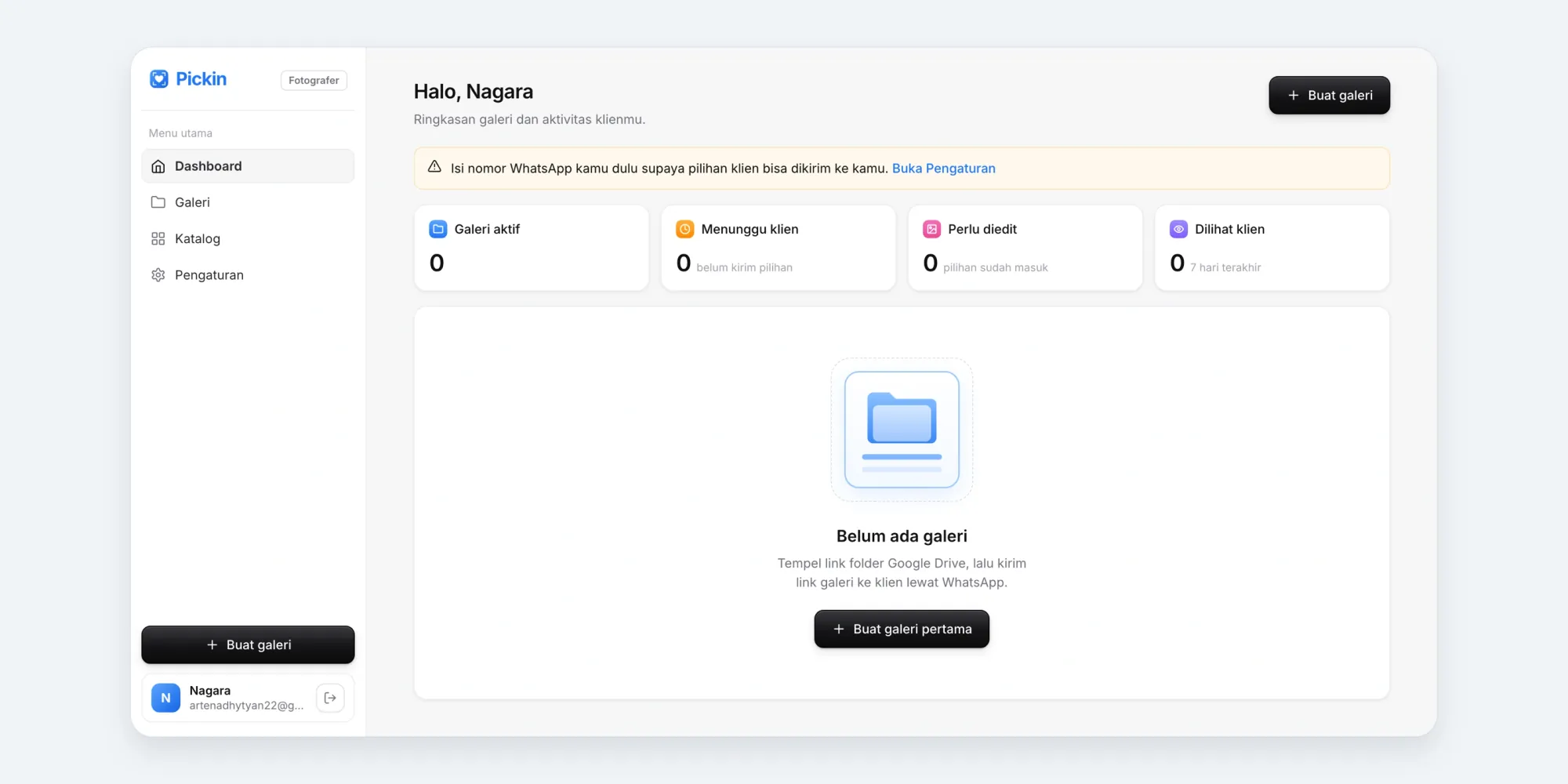Viewport: 1568px width, 784px height.
Task: Click the Pickin brand name
Action: coord(201,79)
